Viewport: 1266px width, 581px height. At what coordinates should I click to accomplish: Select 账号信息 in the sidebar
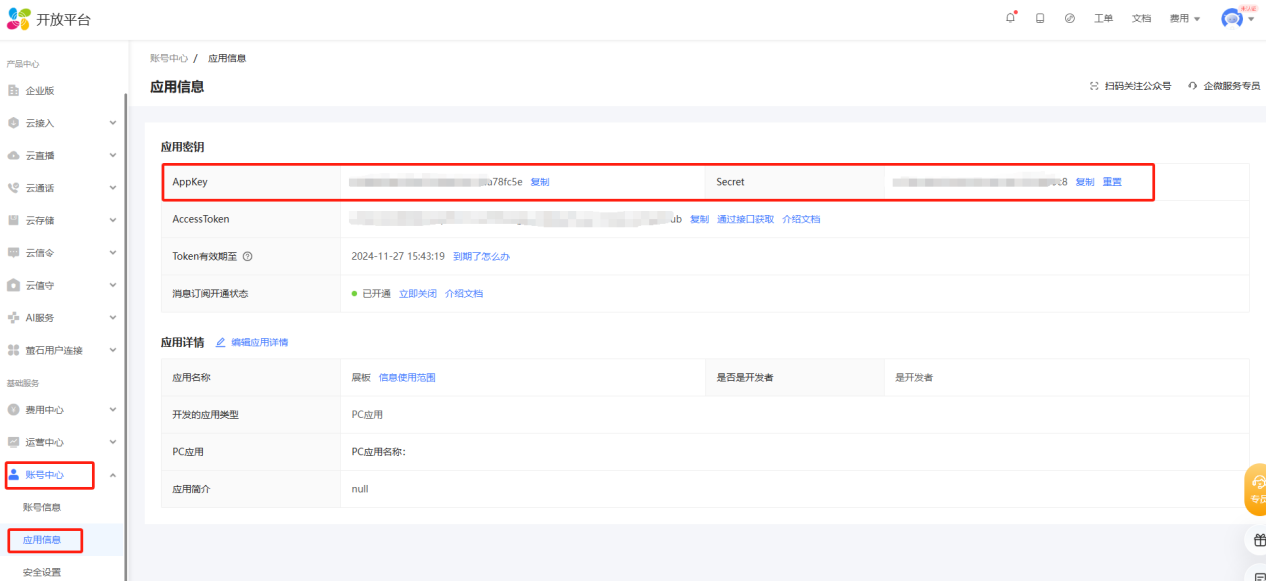(42, 507)
